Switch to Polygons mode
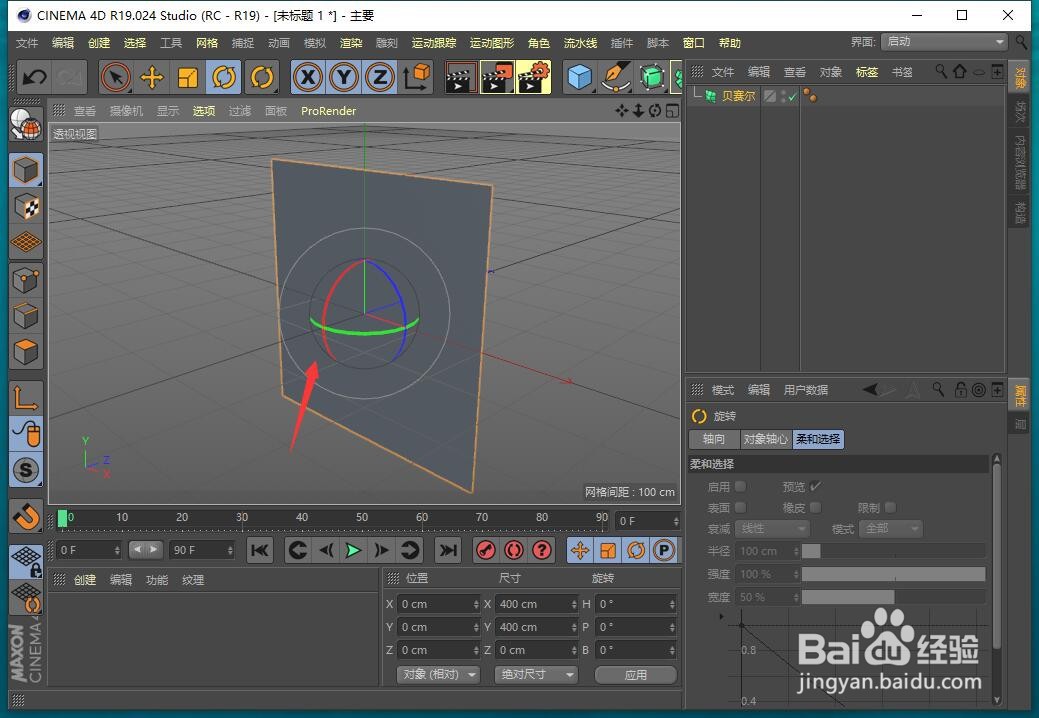 click(x=27, y=352)
